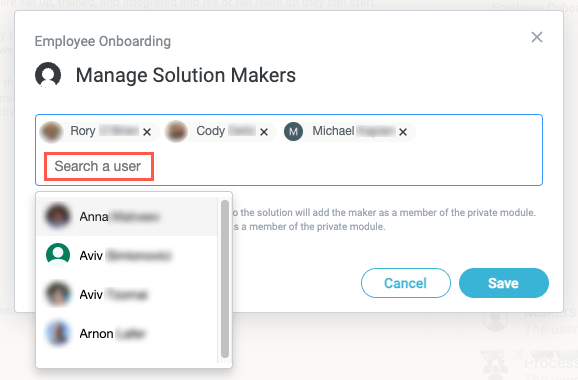Click Rory's avatar in the chip
Screen dimensions: 578x380
[x=52, y=132]
